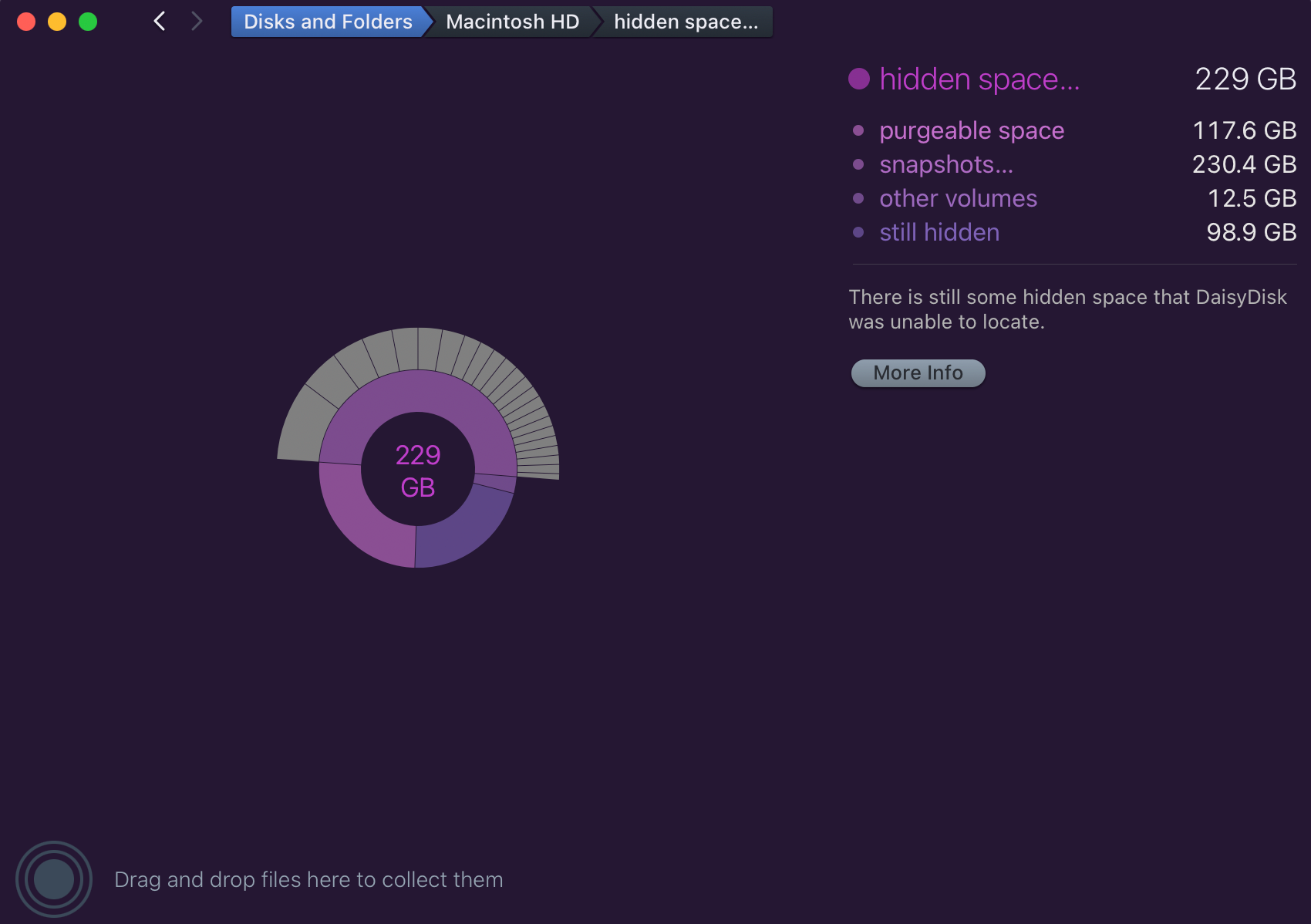The width and height of the screenshot is (1311, 924).
Task: Open the snapshots... list row
Action: [x=1074, y=164]
